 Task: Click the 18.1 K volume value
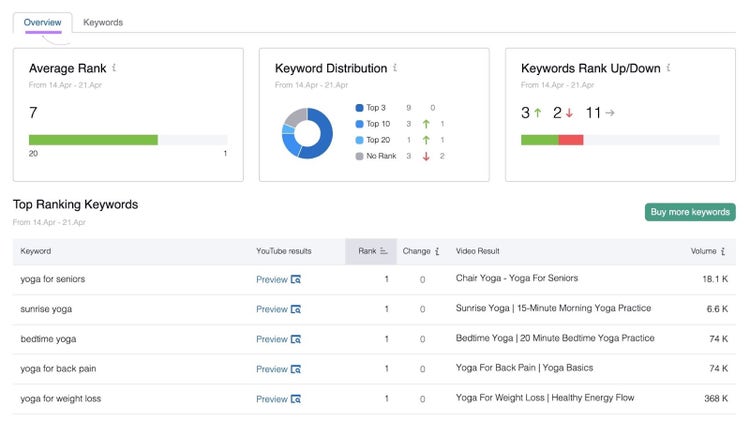pos(715,279)
